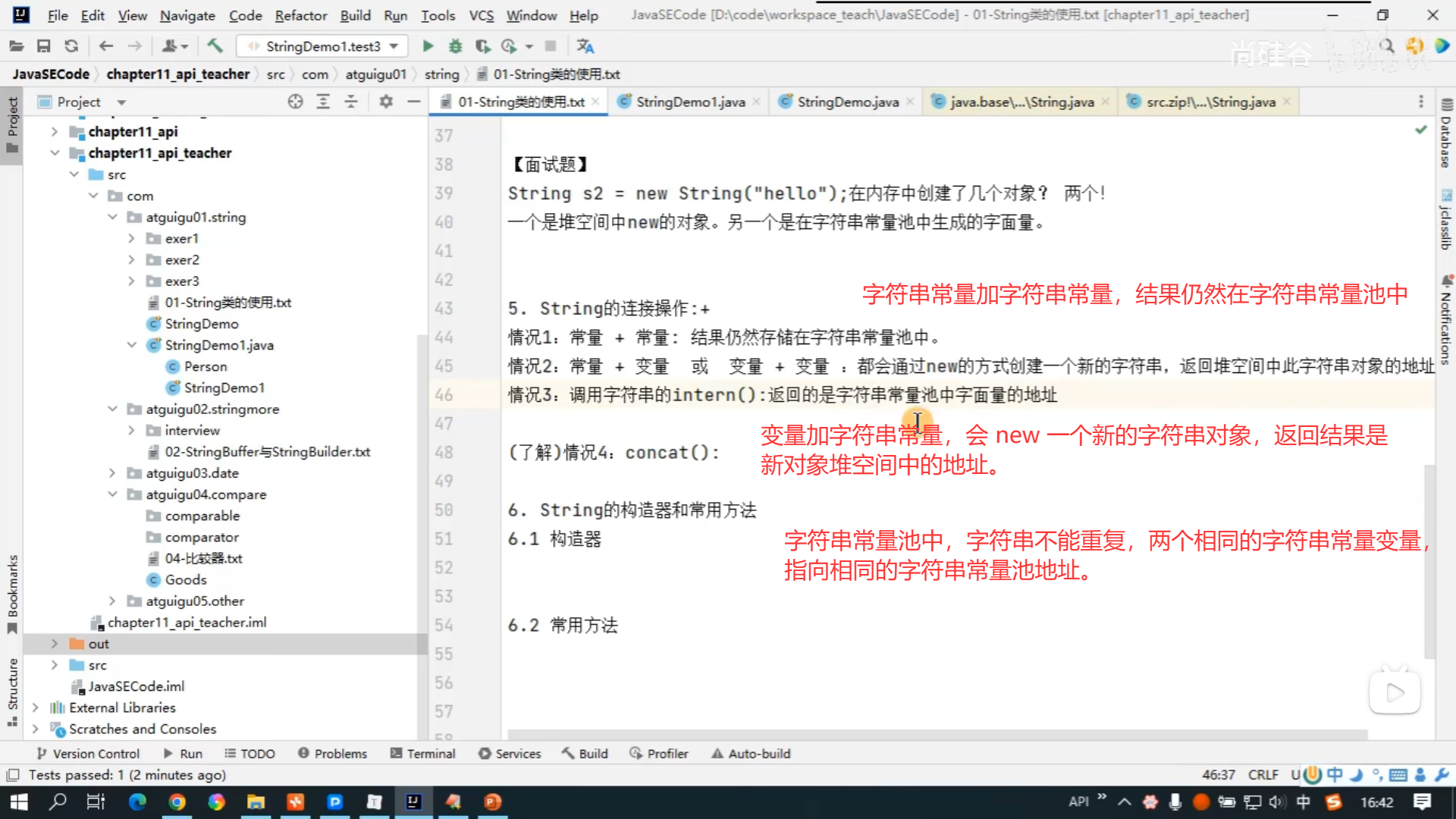Click the Translate icon in toolbar
Screen dimensions: 1456x819
tap(585, 46)
